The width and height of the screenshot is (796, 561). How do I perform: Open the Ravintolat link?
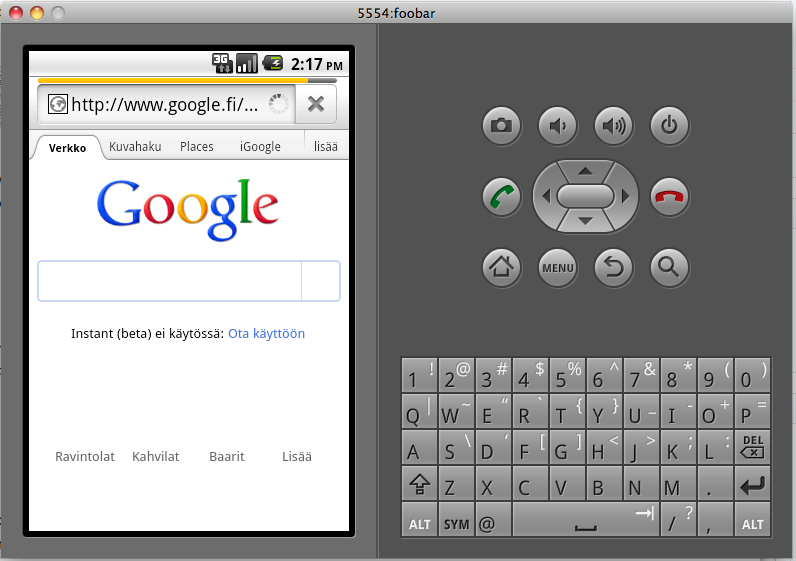click(x=85, y=456)
